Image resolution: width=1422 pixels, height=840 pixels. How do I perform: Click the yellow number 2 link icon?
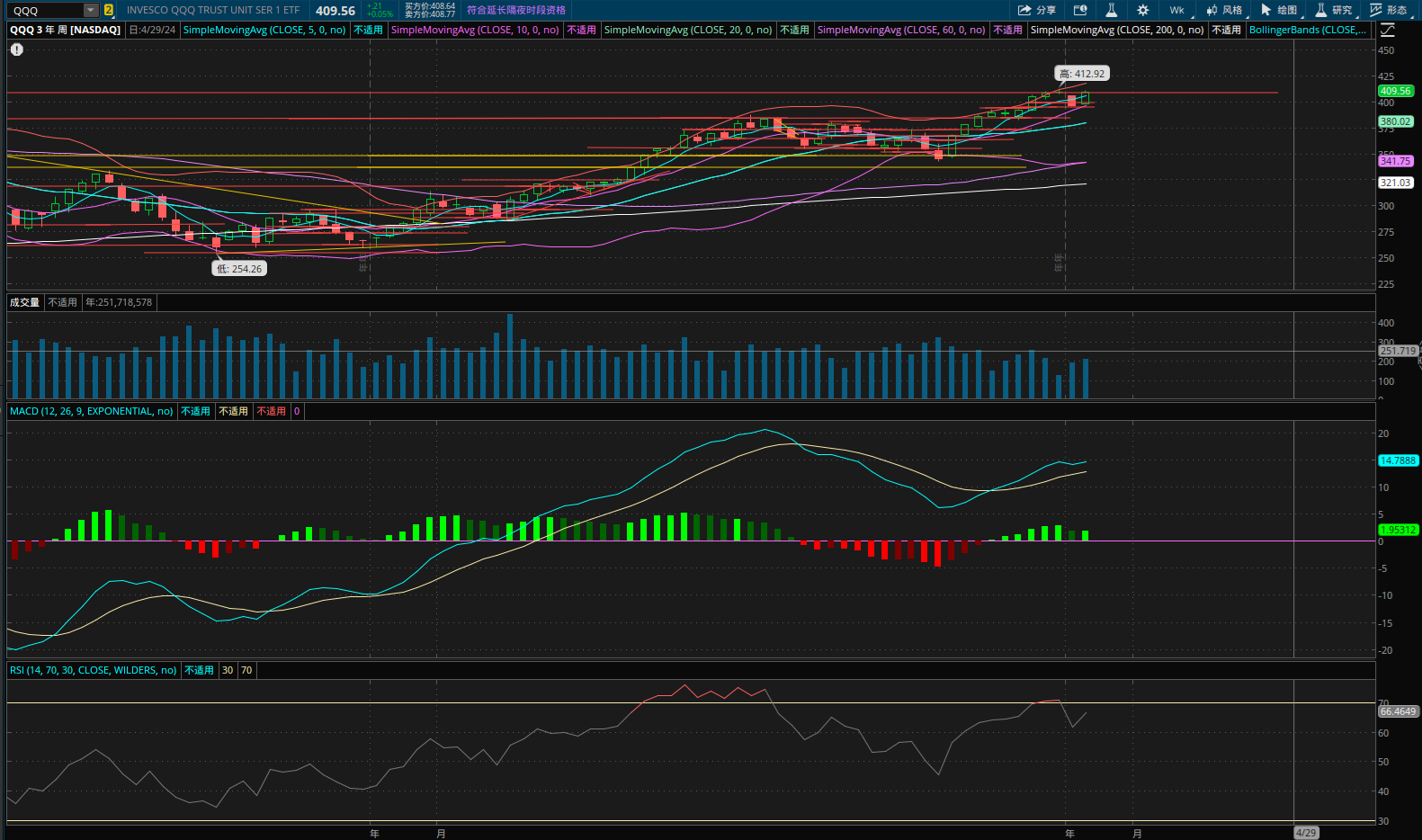[109, 10]
